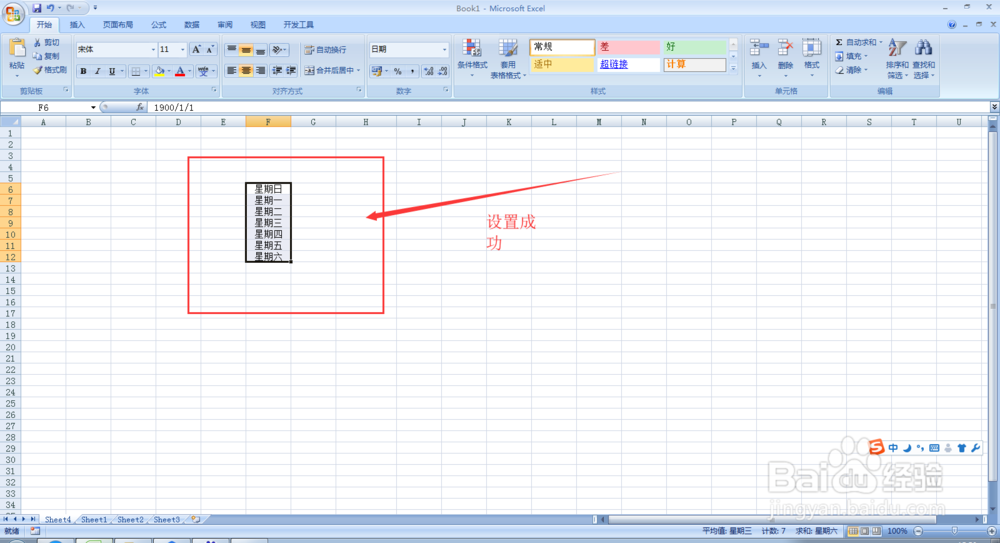This screenshot has height=543, width=1000.
Task: Save the workbook from quick access toolbar
Action: point(36,8)
